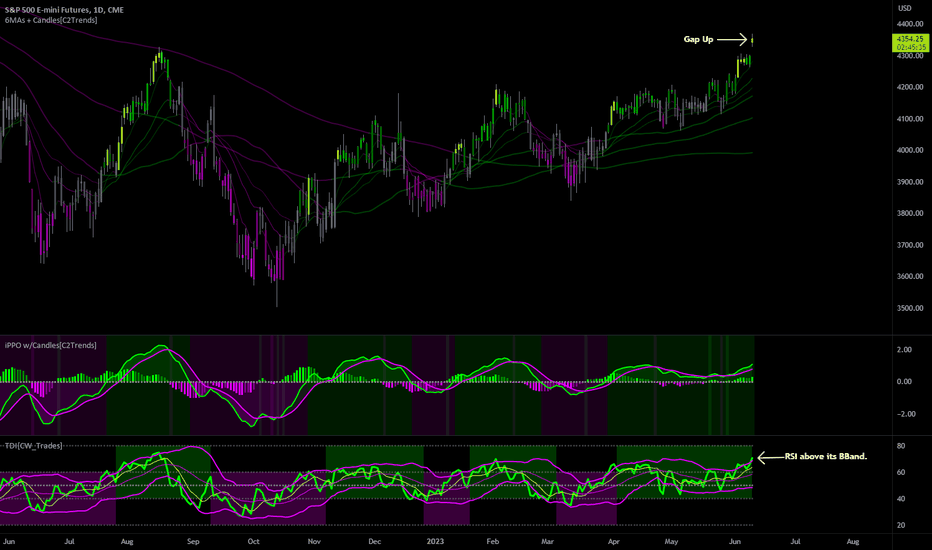Open the iPPO w/Candles[C2Trends] indicator legend
Viewport: 932px width, 550px height.
51,345
